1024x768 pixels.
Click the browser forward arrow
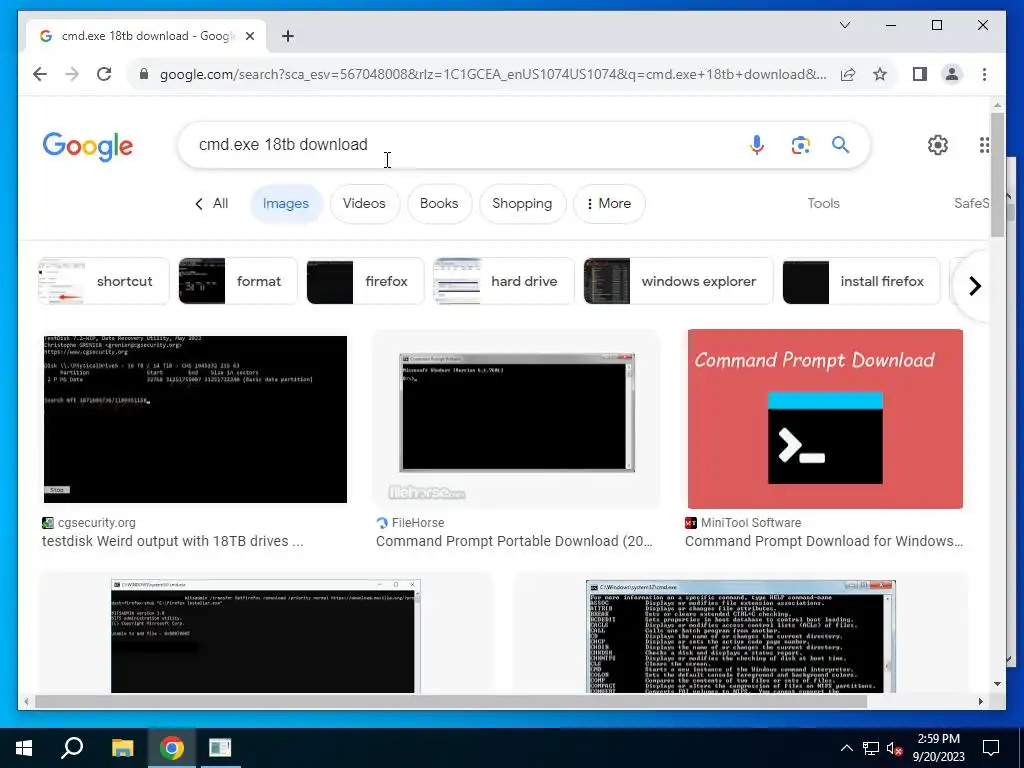point(72,74)
